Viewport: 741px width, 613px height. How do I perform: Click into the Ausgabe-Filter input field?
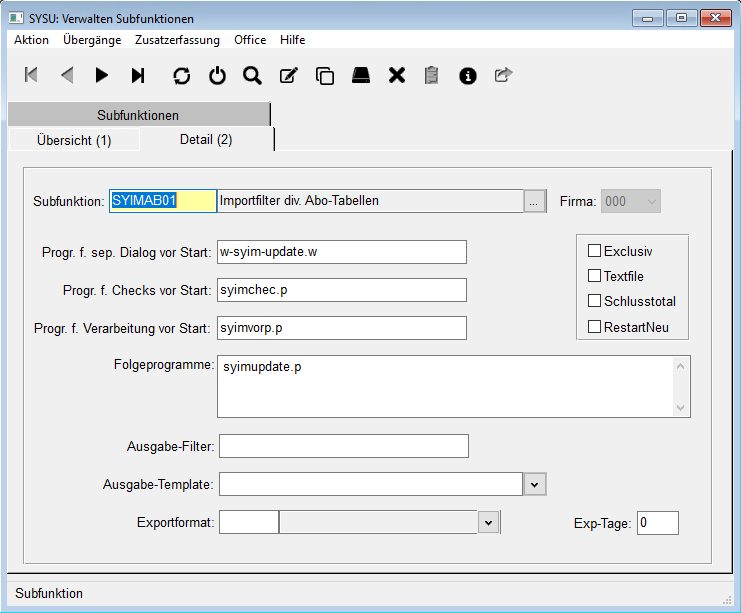[x=342, y=445]
